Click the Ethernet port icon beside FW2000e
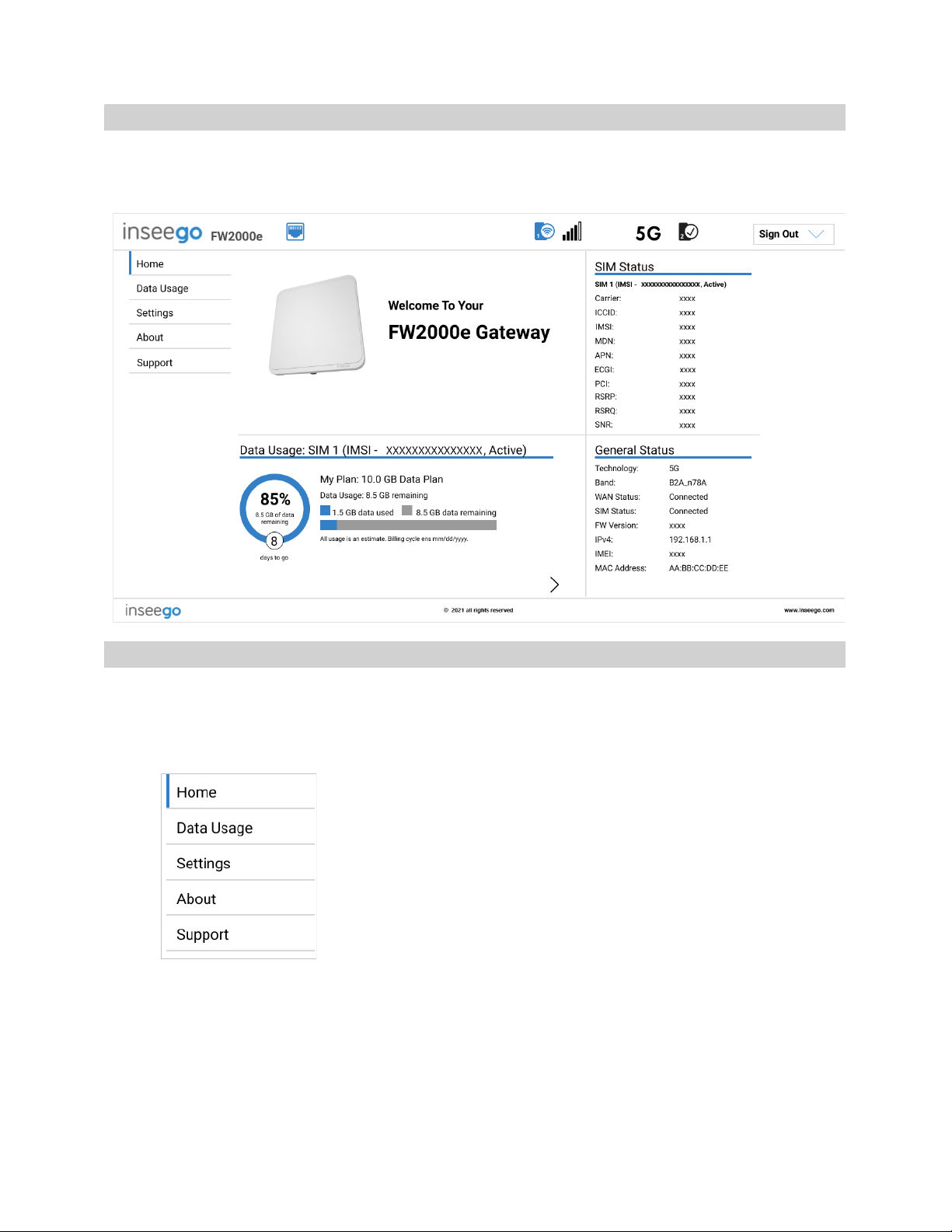The image size is (952, 1232). pos(295,232)
